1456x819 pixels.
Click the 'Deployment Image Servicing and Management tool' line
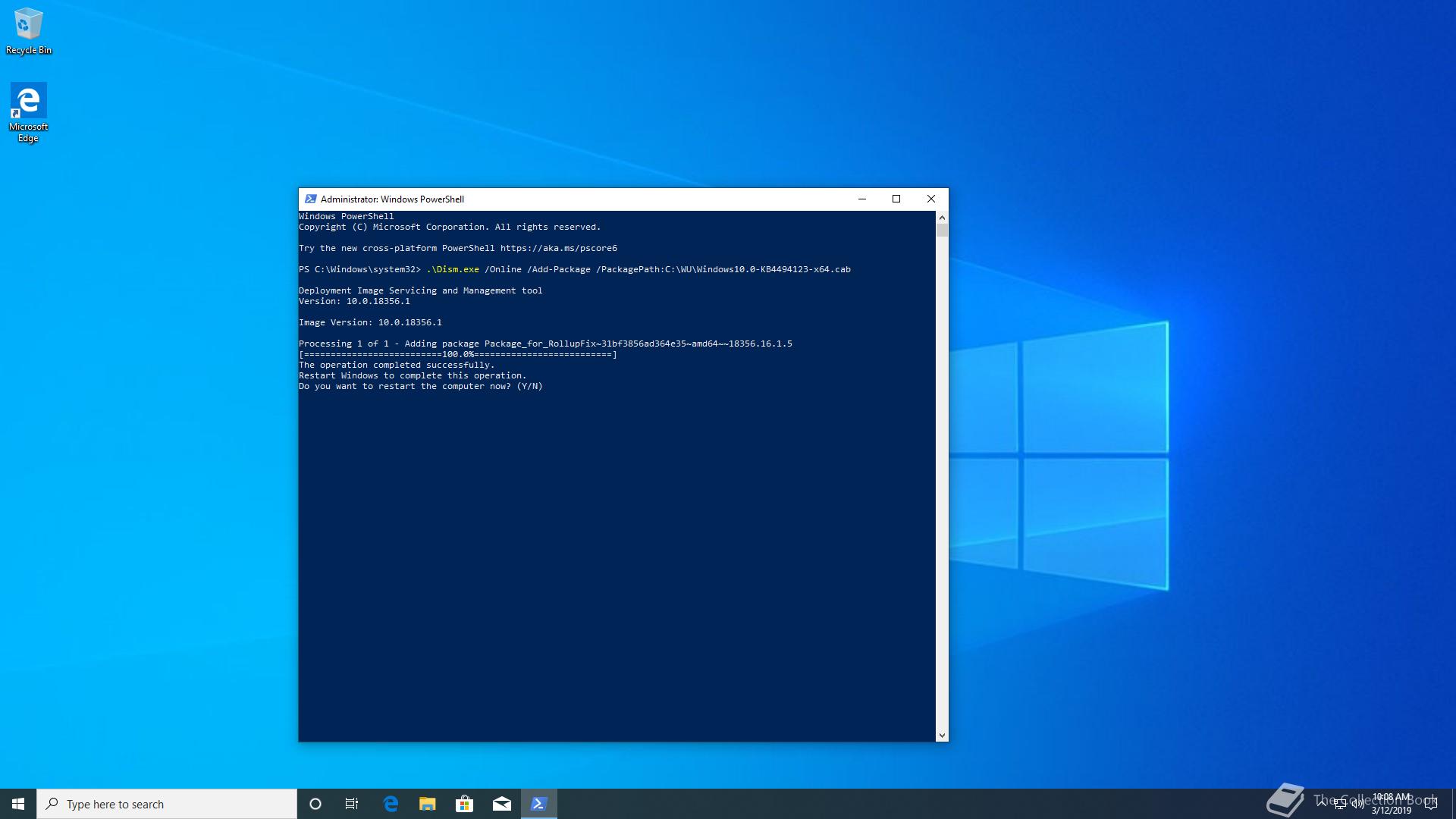(x=420, y=290)
